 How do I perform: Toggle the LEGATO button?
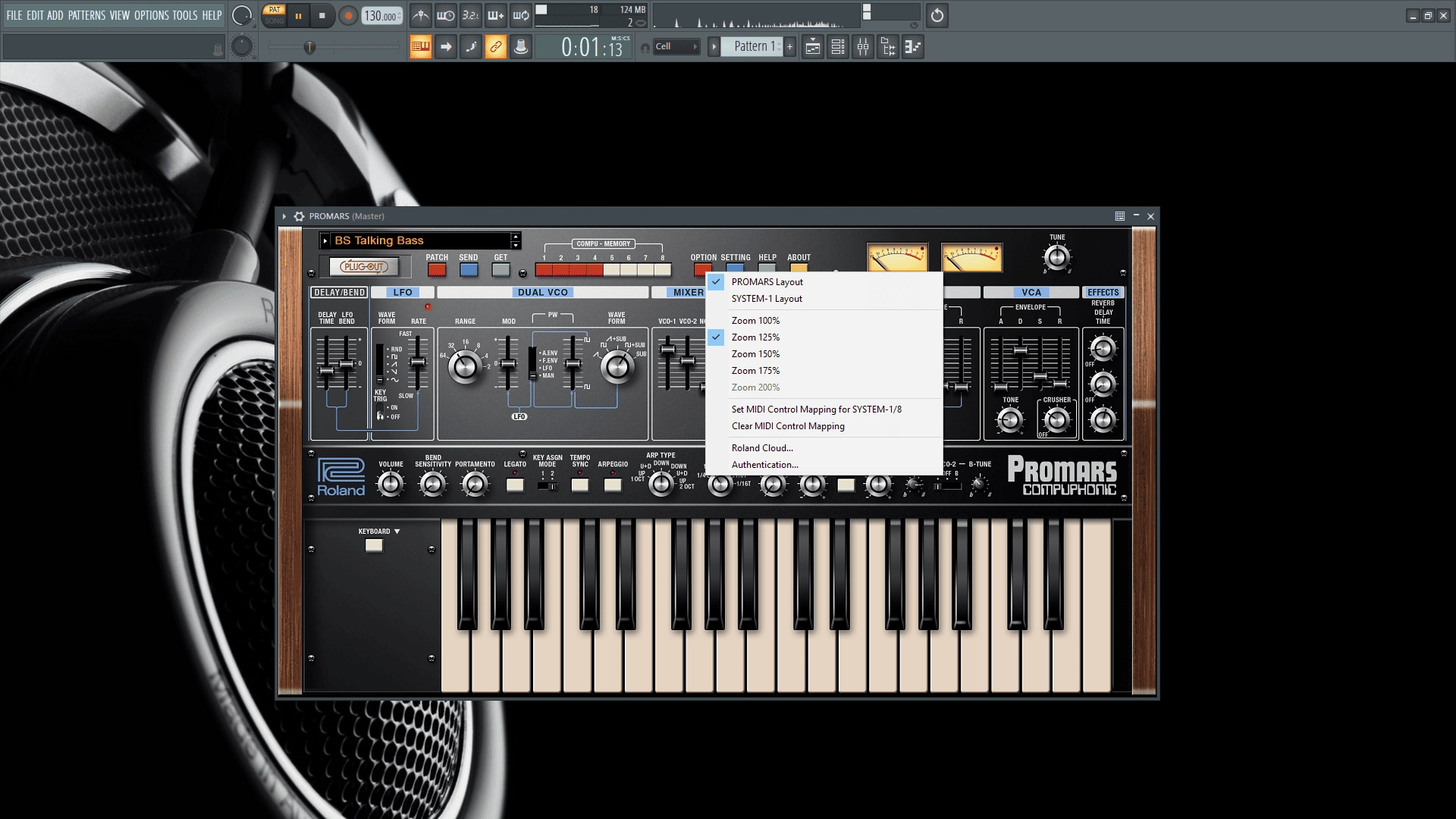click(515, 485)
